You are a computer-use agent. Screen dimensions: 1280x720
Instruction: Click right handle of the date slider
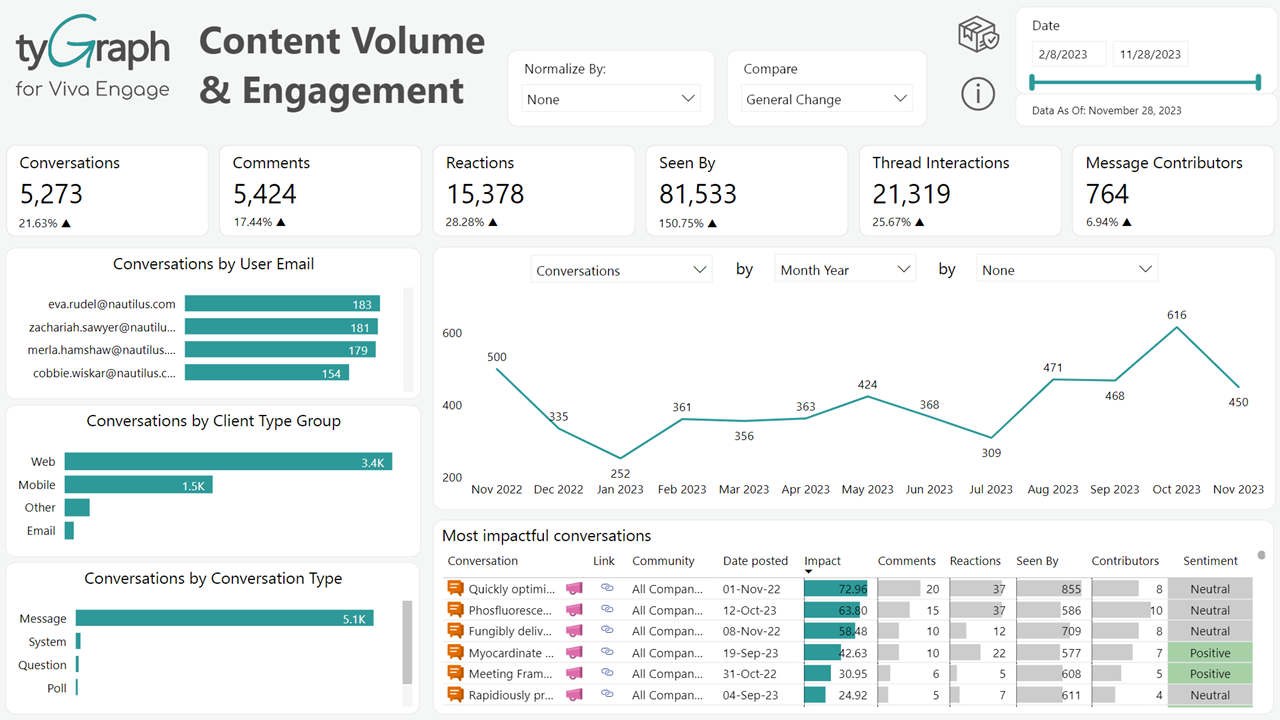[x=1258, y=84]
